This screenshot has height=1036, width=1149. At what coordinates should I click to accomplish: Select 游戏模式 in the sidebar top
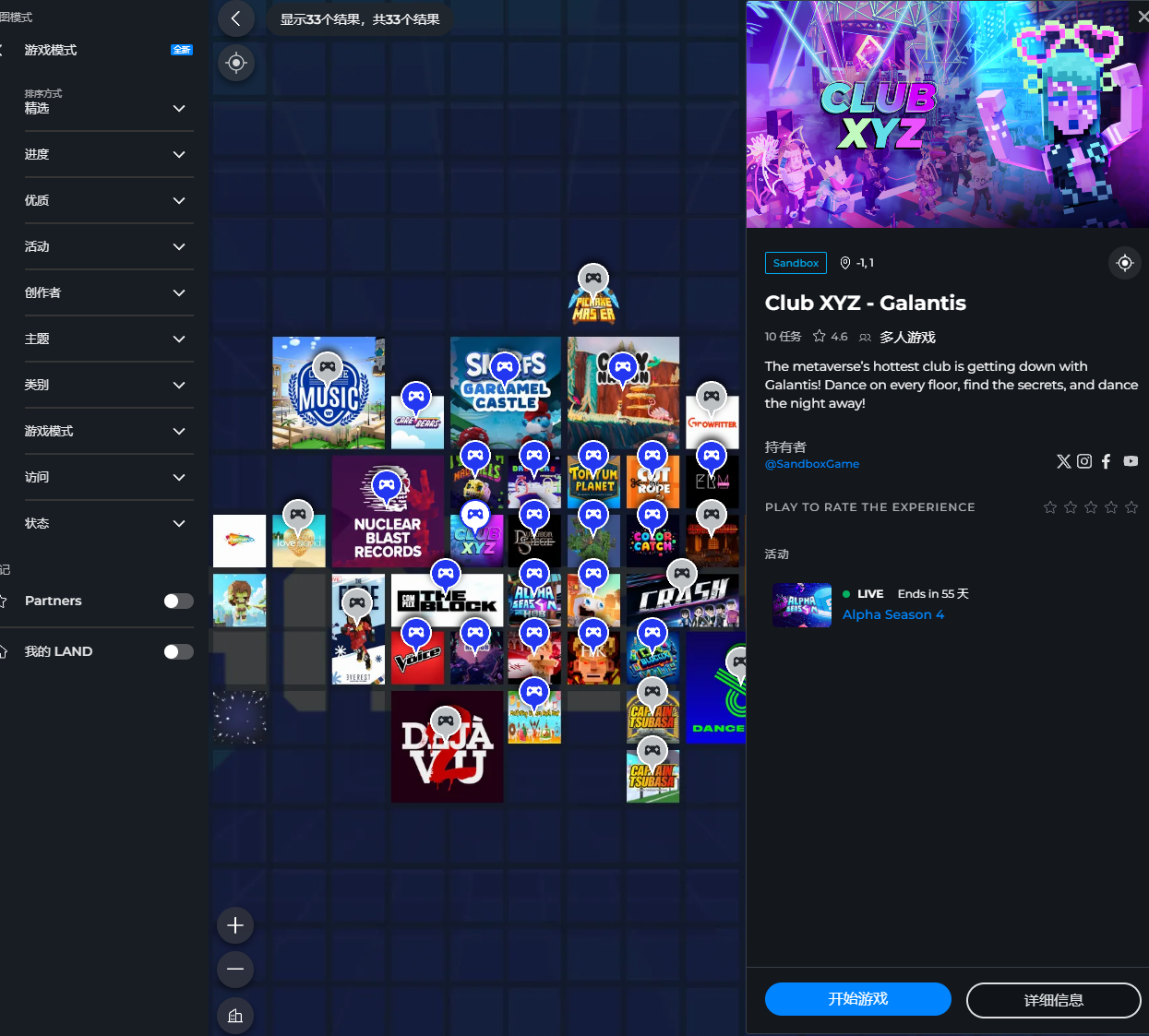click(51, 50)
